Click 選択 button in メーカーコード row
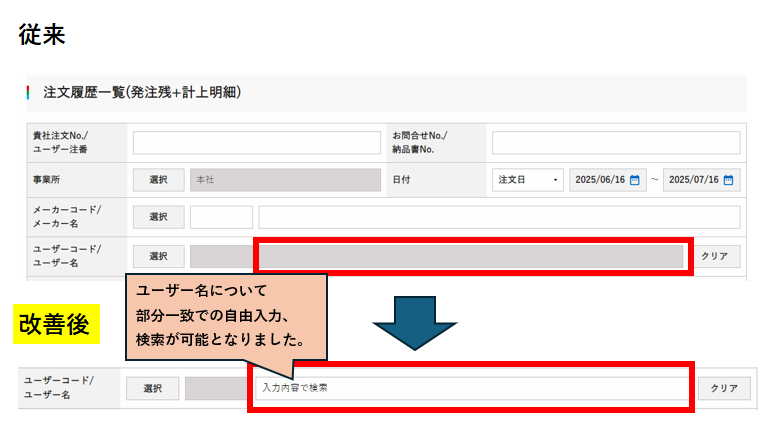Viewport: 775px width, 436px height. [159, 217]
